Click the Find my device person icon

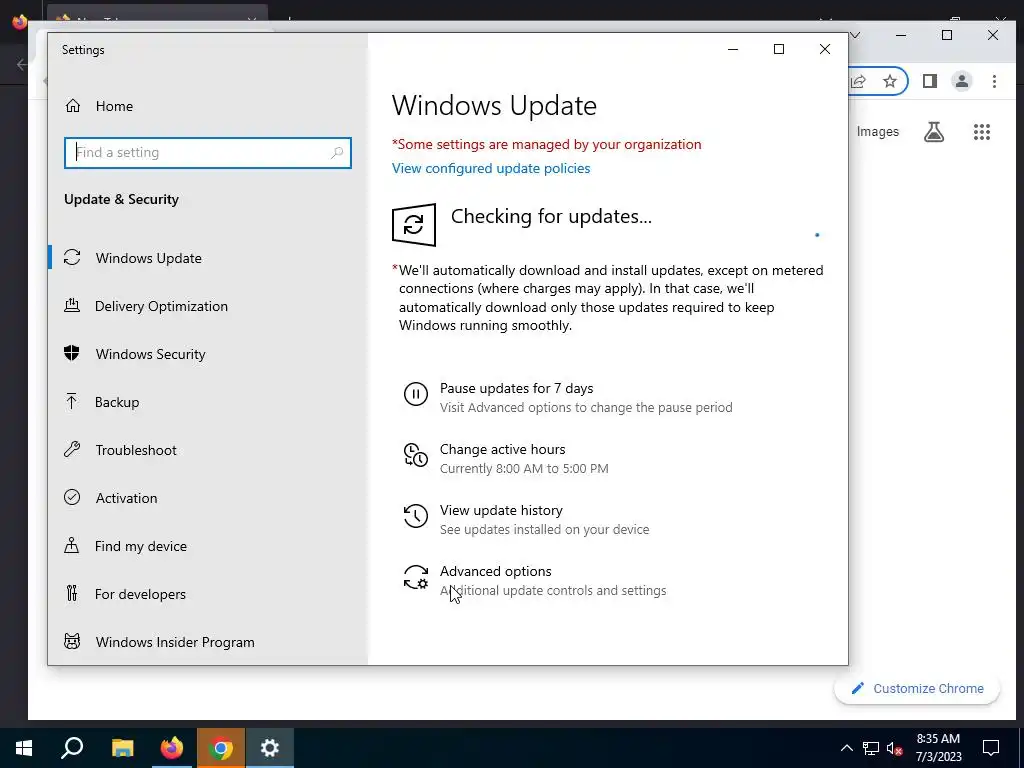coord(72,545)
